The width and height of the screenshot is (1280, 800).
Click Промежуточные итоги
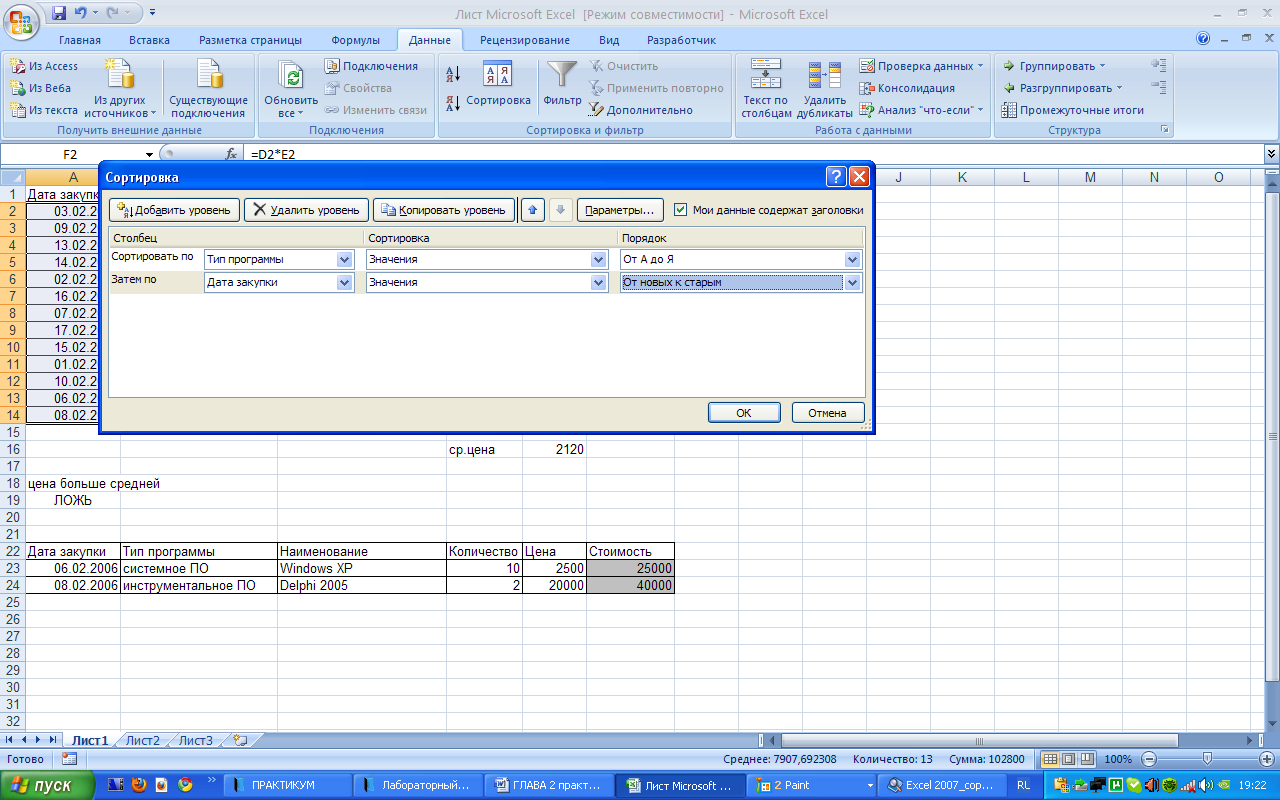[x=1073, y=110]
